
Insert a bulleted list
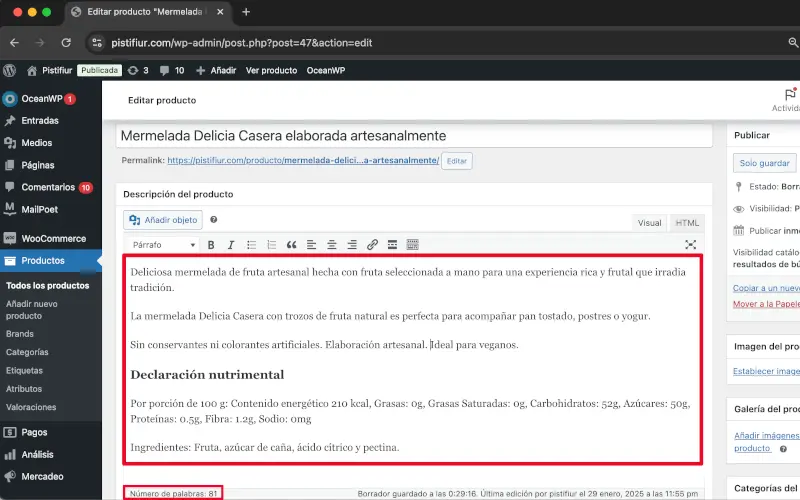[251, 245]
